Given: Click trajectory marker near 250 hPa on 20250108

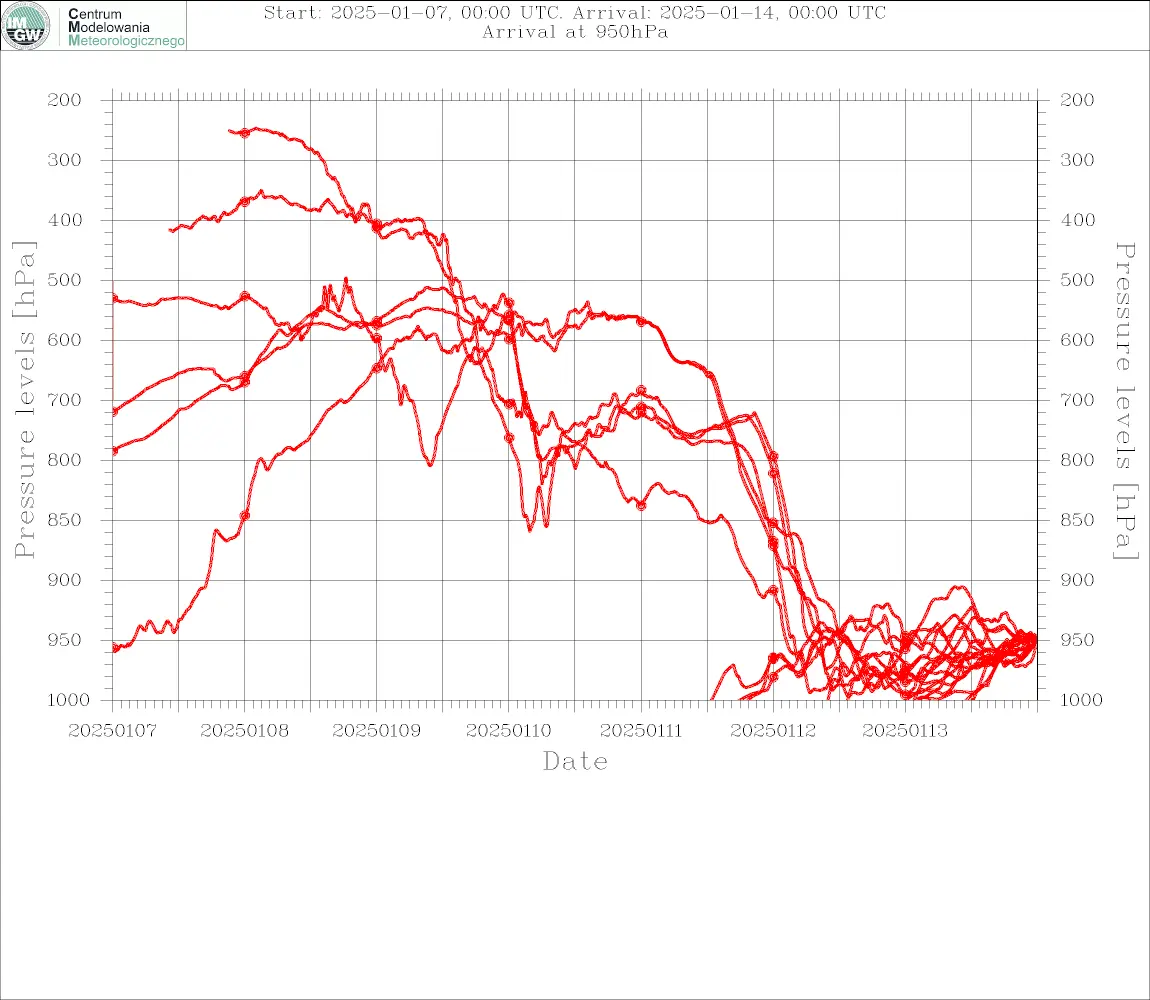Looking at the screenshot, I should click(x=245, y=133).
